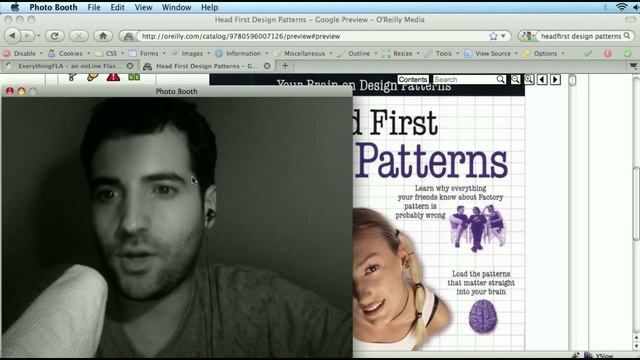Click the red error indicator in the developer toolbar

click(608, 53)
